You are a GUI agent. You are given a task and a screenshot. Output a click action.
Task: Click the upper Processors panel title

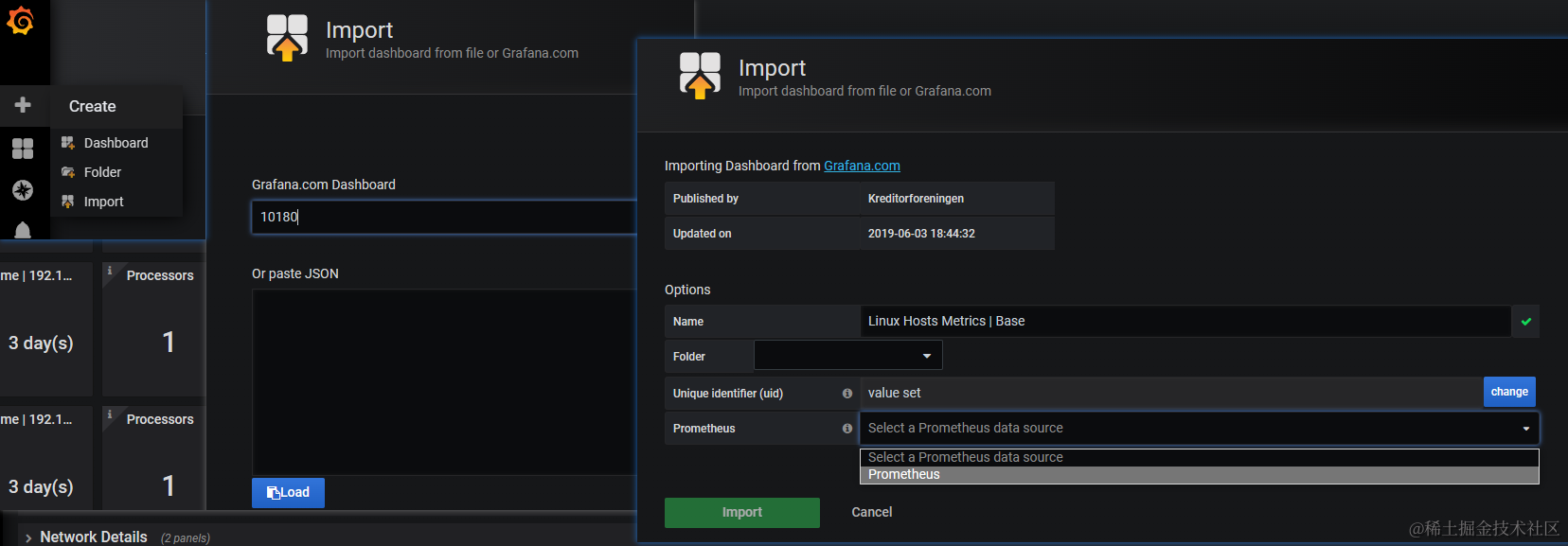tap(160, 275)
